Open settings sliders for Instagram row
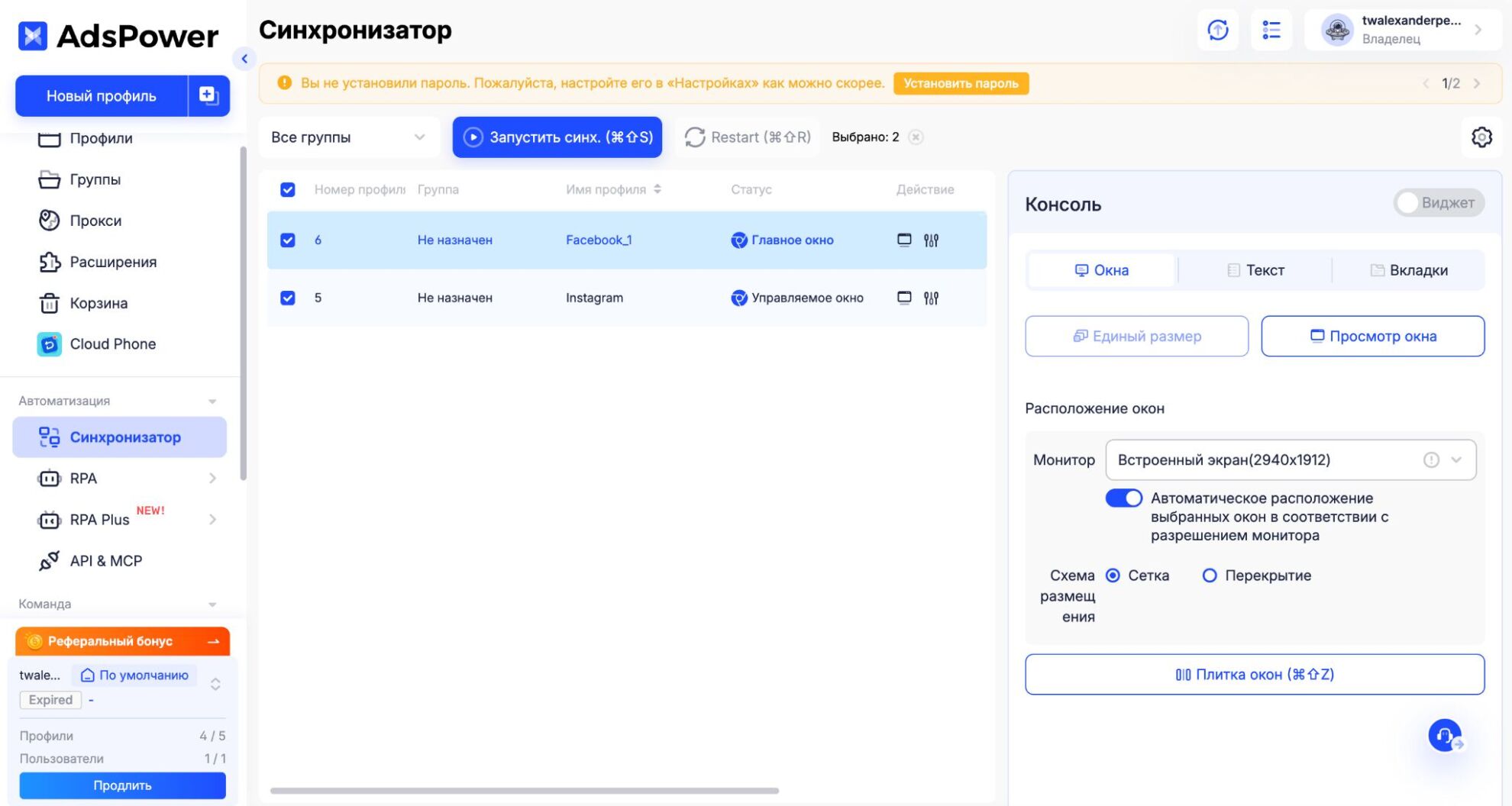The height and width of the screenshot is (806, 1512). point(931,298)
